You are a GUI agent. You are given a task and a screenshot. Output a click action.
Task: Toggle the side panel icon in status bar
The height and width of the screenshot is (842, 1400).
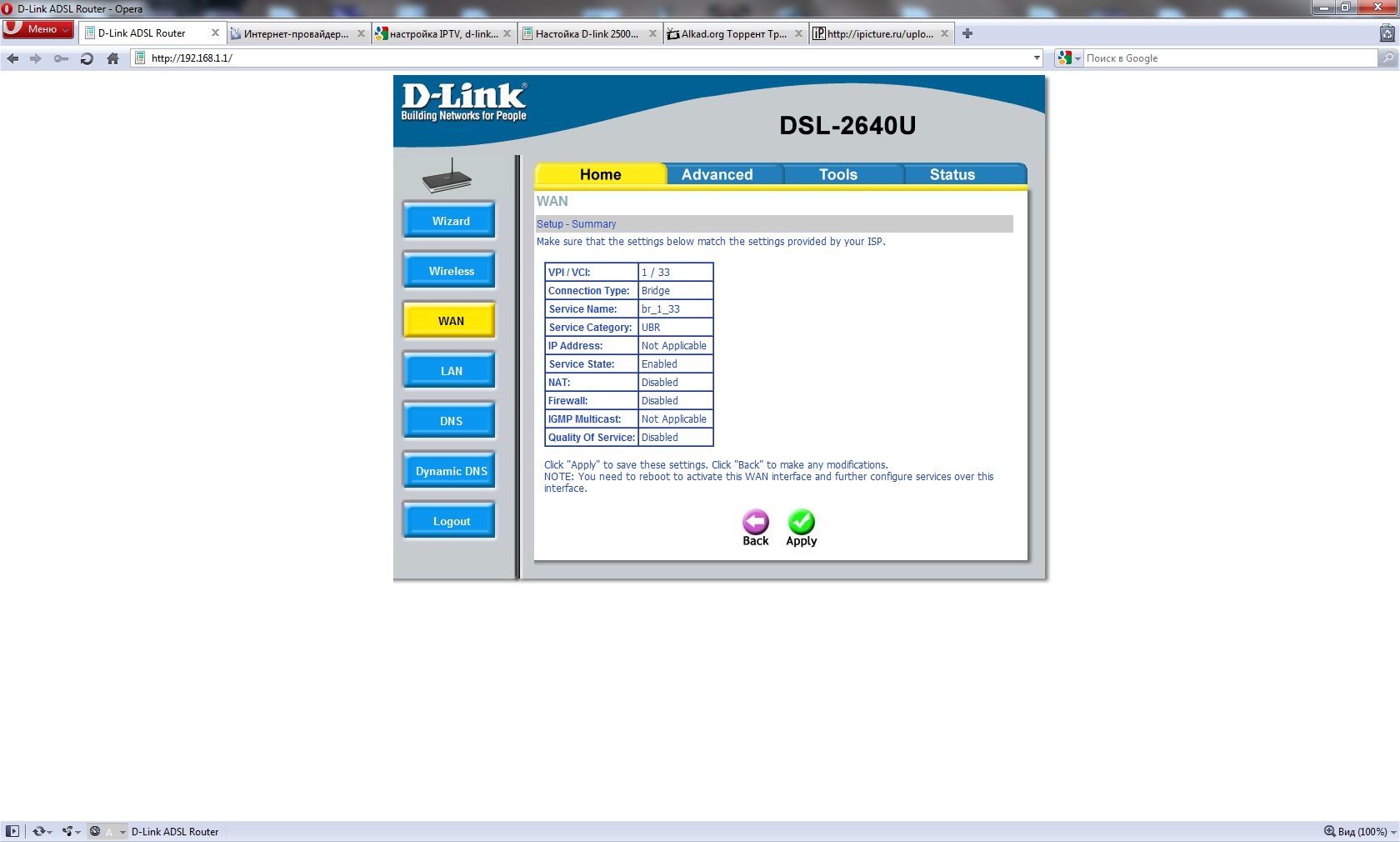click(12, 831)
